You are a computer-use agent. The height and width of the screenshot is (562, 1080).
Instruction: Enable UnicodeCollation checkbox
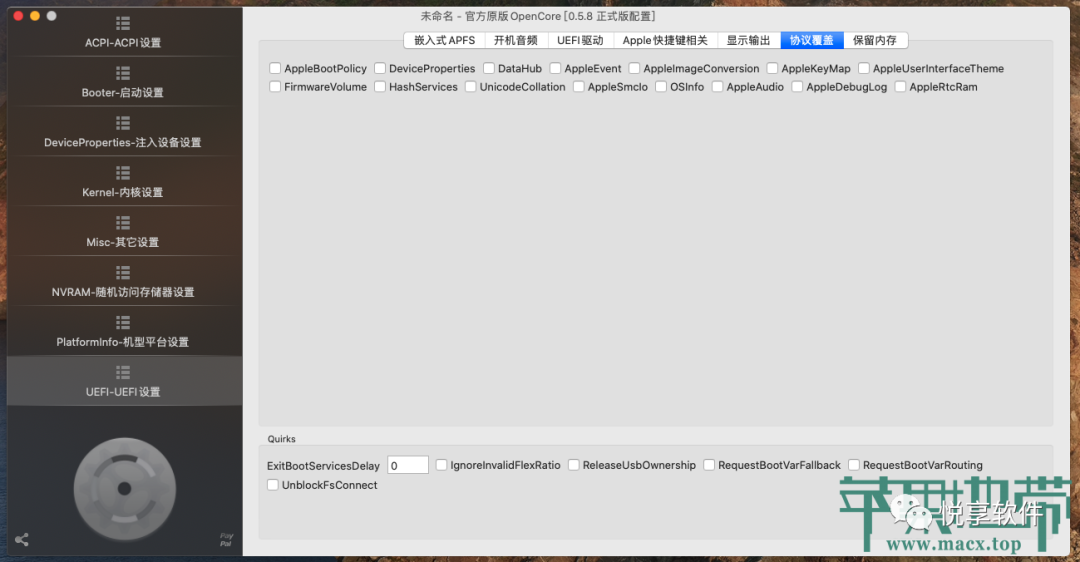pos(470,87)
